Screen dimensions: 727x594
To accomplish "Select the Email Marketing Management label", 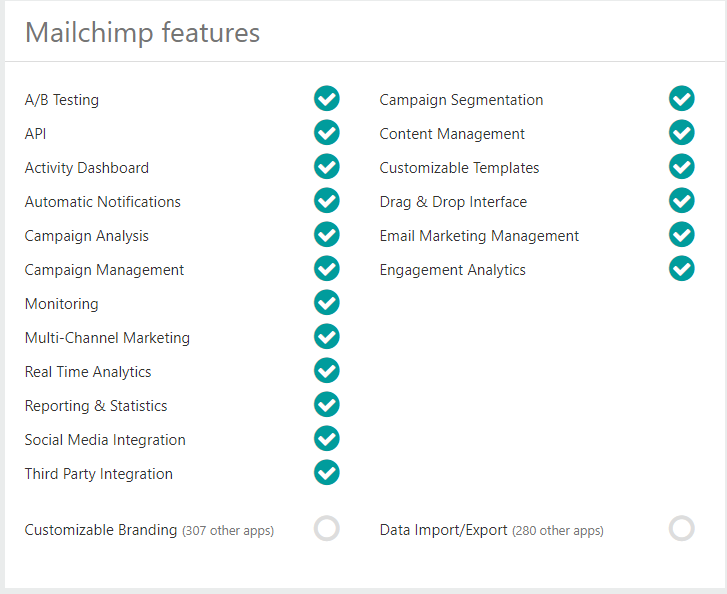I will (x=479, y=236).
